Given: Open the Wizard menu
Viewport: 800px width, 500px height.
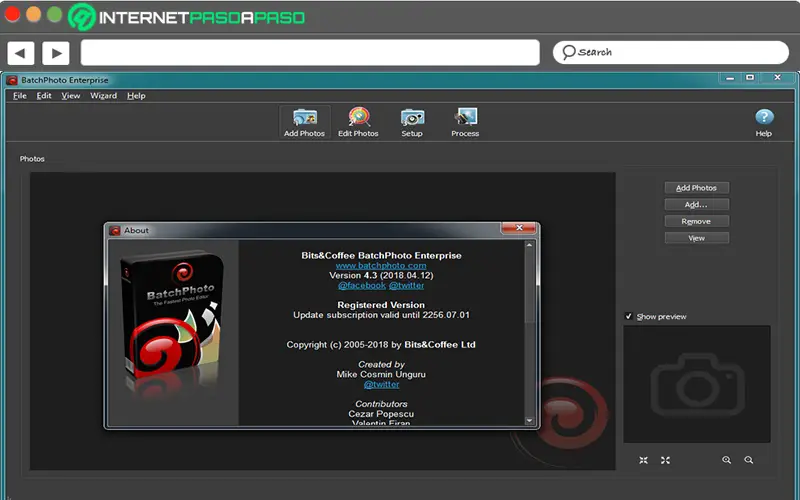Looking at the screenshot, I should (x=104, y=96).
